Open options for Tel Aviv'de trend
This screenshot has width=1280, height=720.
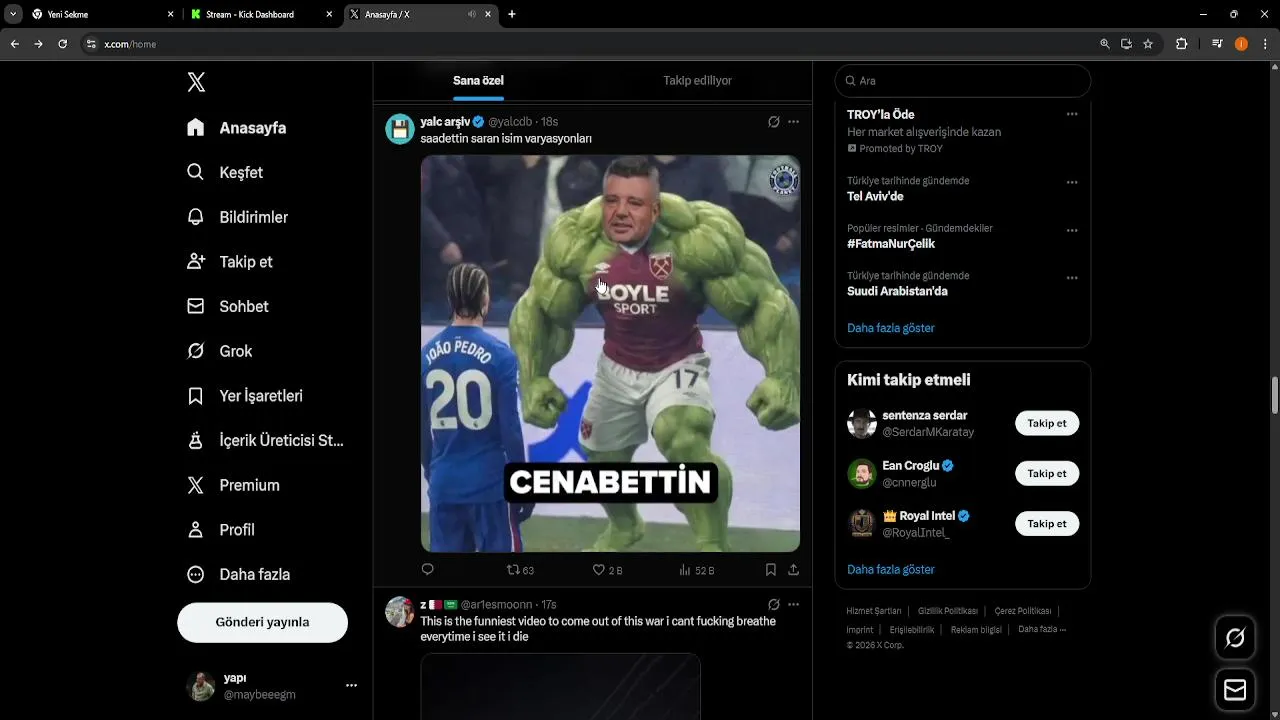[1072, 182]
